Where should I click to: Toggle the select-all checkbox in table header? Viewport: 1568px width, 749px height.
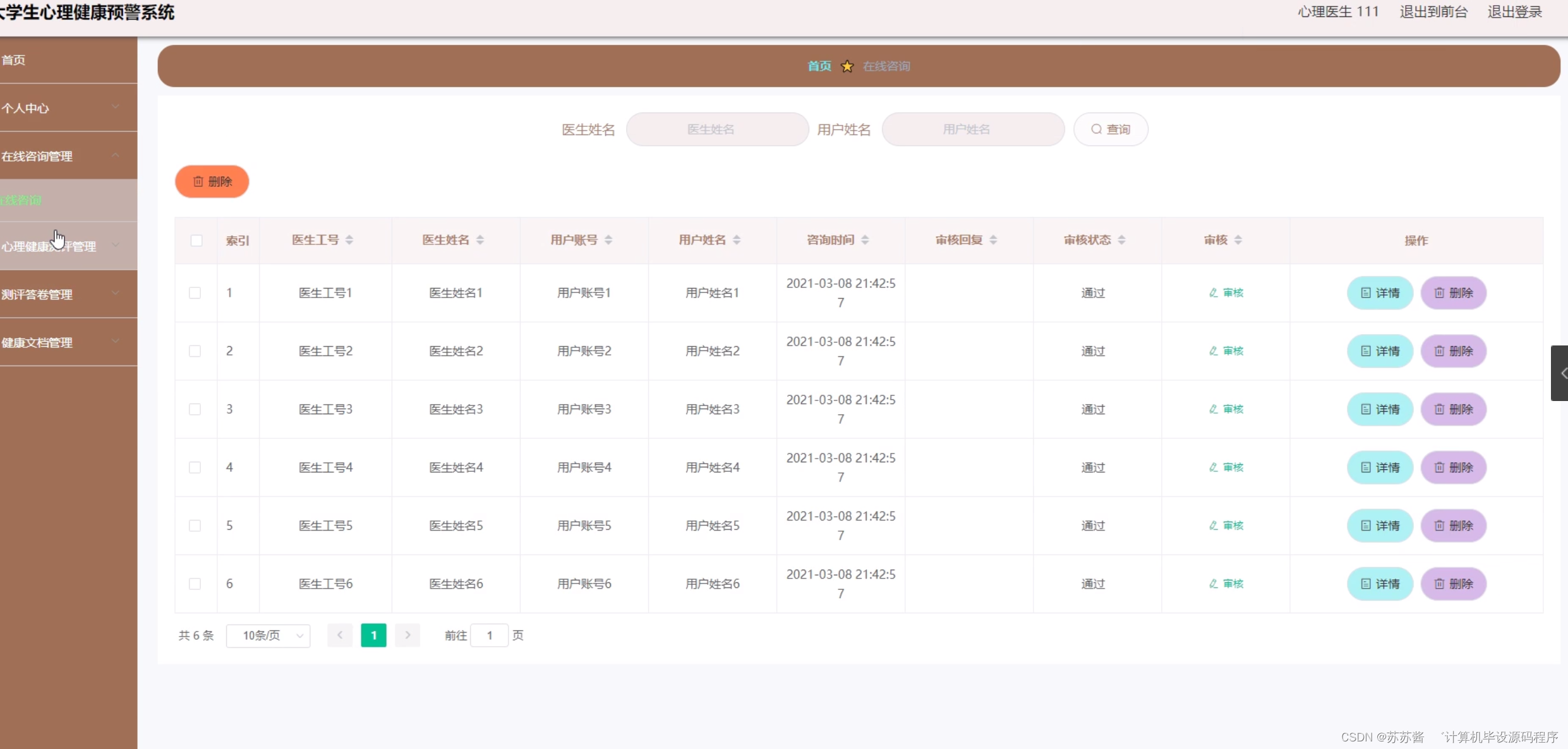196,241
